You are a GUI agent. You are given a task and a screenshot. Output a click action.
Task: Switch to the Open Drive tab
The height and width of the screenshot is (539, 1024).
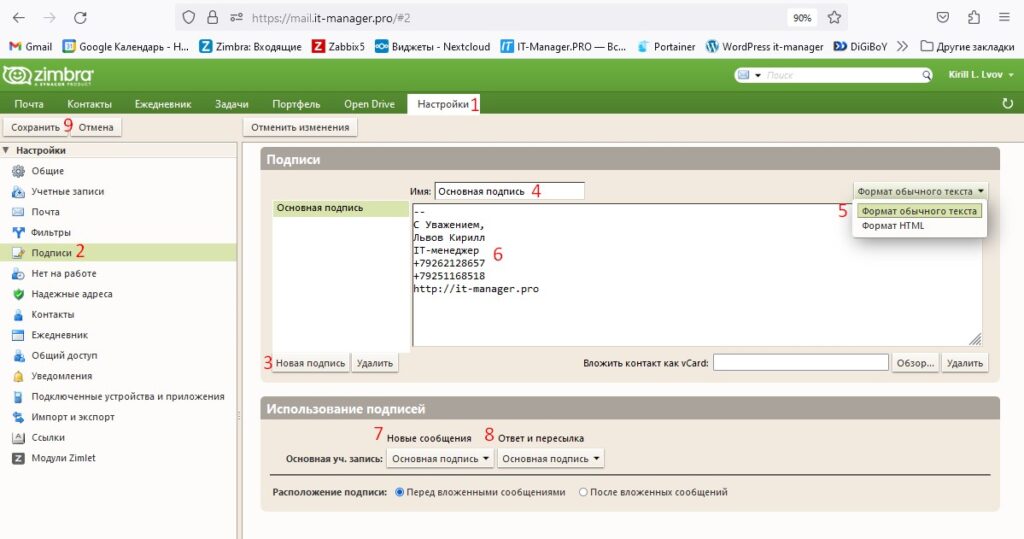369,104
